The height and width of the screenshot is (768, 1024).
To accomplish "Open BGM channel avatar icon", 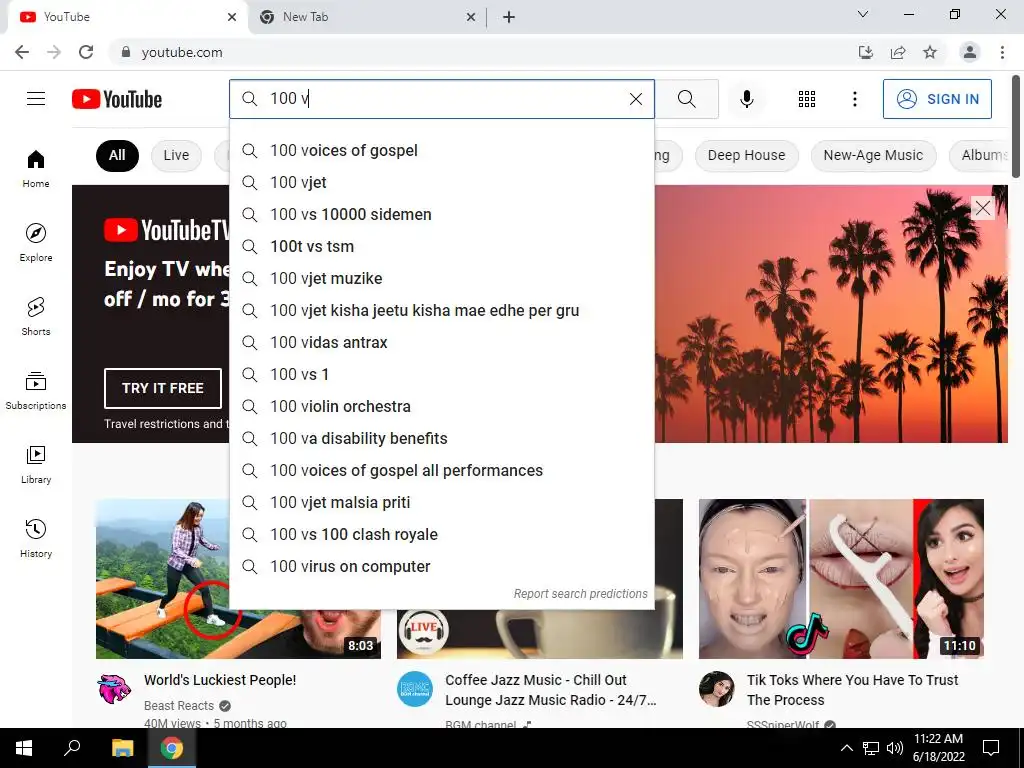I will (415, 689).
